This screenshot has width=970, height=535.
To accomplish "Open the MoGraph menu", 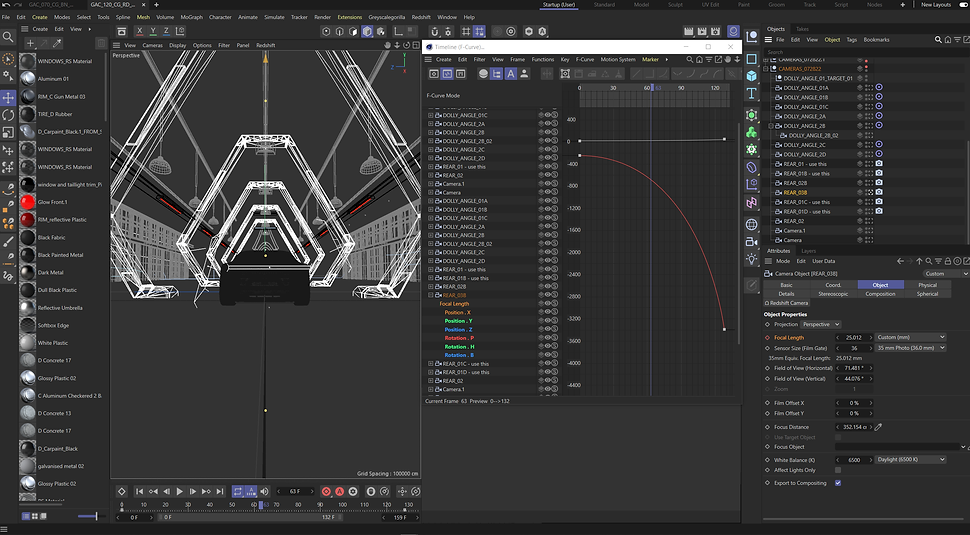I will pyautogui.click(x=190, y=17).
